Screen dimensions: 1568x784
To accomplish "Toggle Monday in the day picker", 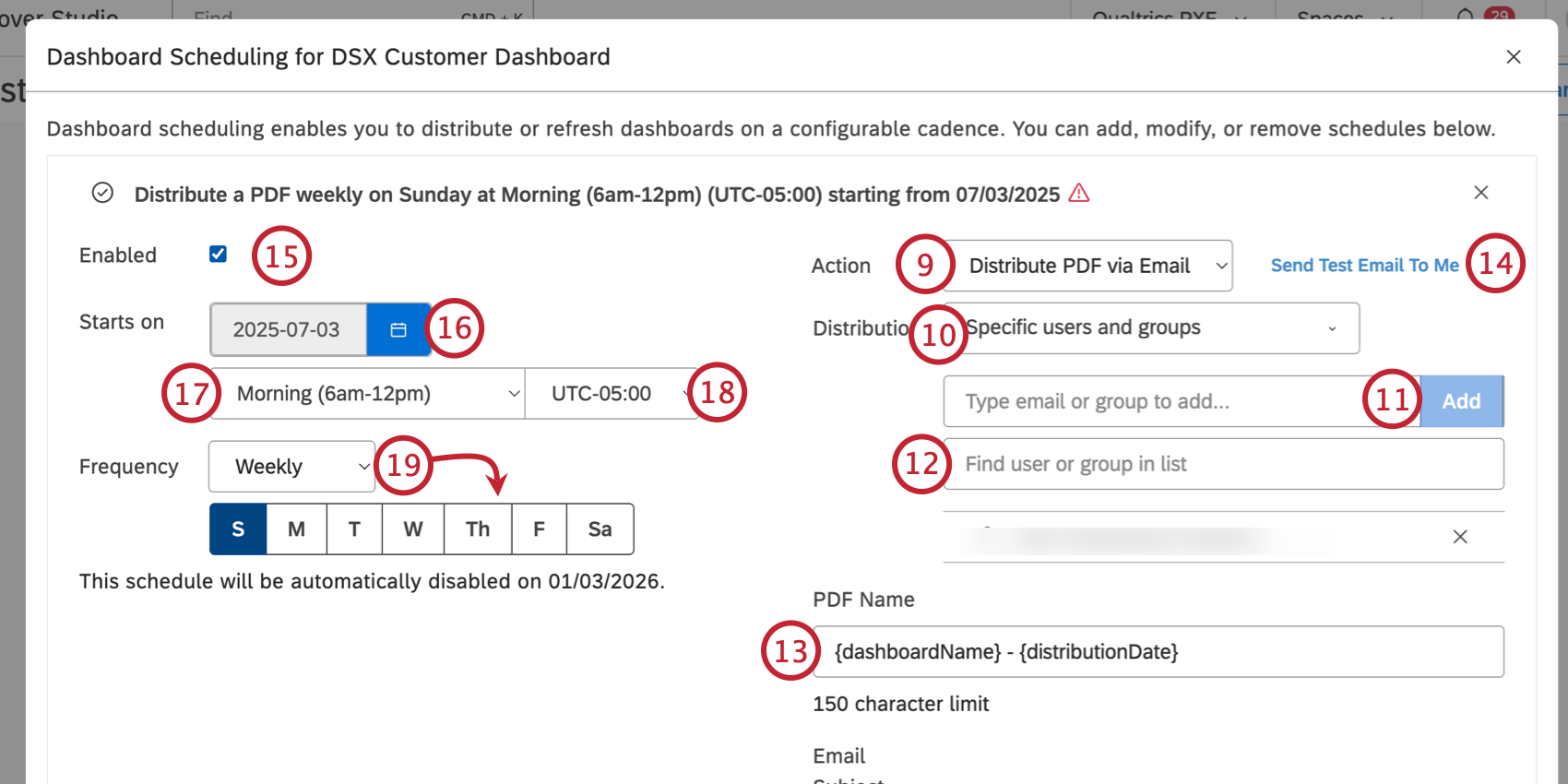I will coord(296,529).
